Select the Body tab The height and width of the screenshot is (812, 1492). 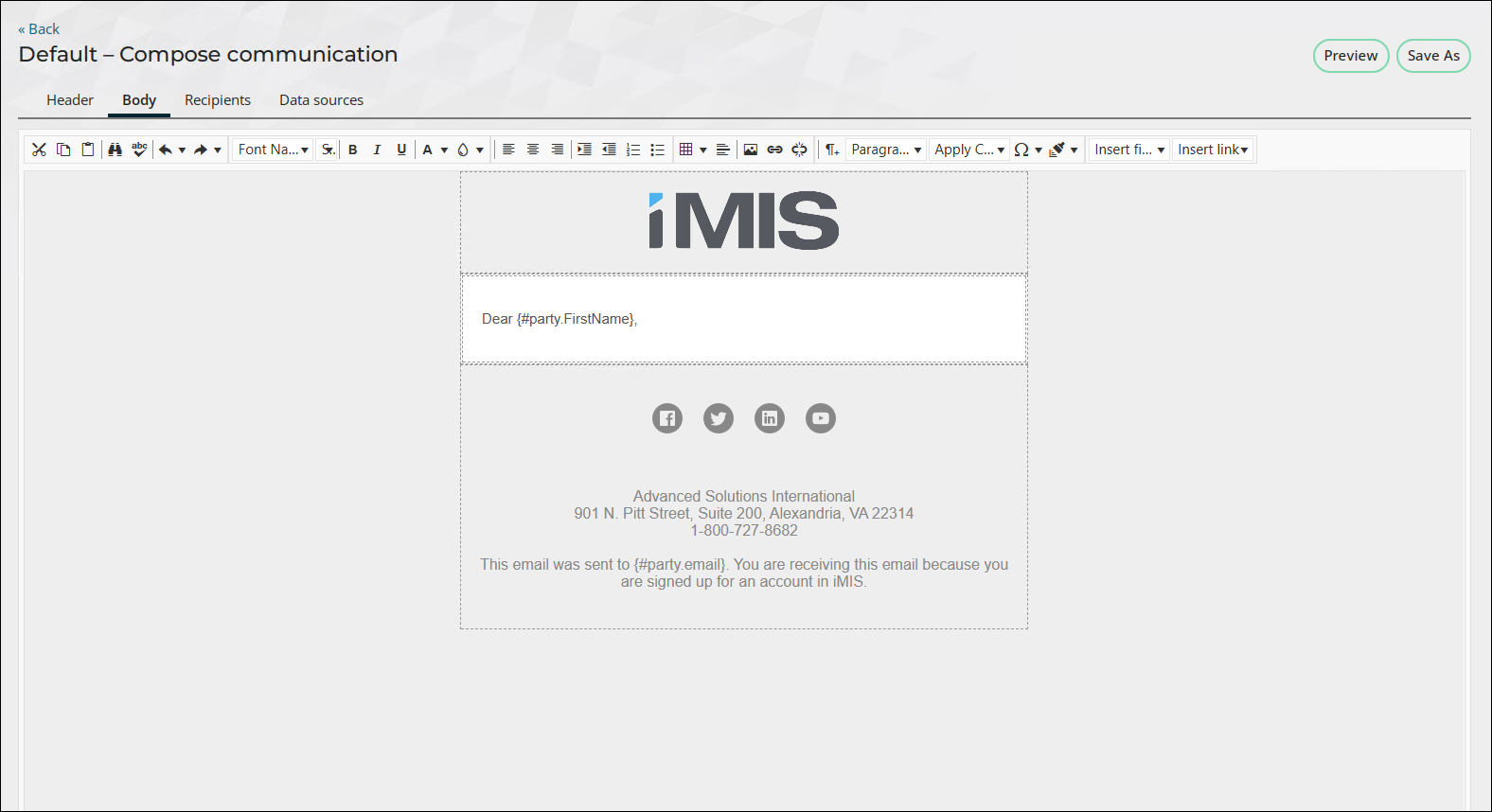click(139, 100)
